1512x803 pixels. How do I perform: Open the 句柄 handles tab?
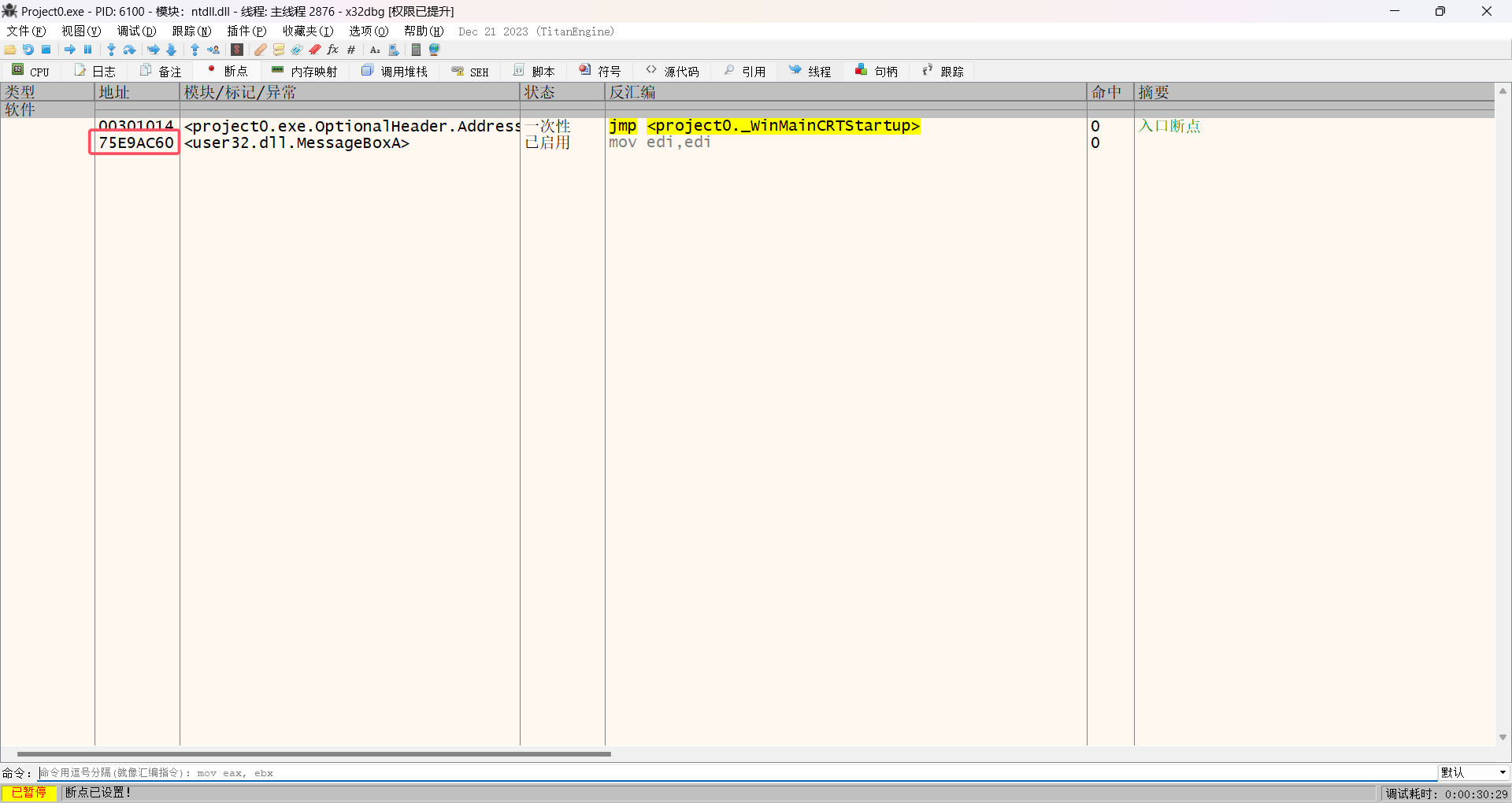click(x=877, y=71)
